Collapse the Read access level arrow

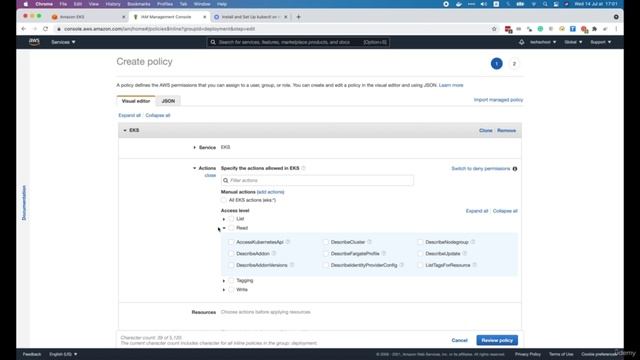[224, 228]
